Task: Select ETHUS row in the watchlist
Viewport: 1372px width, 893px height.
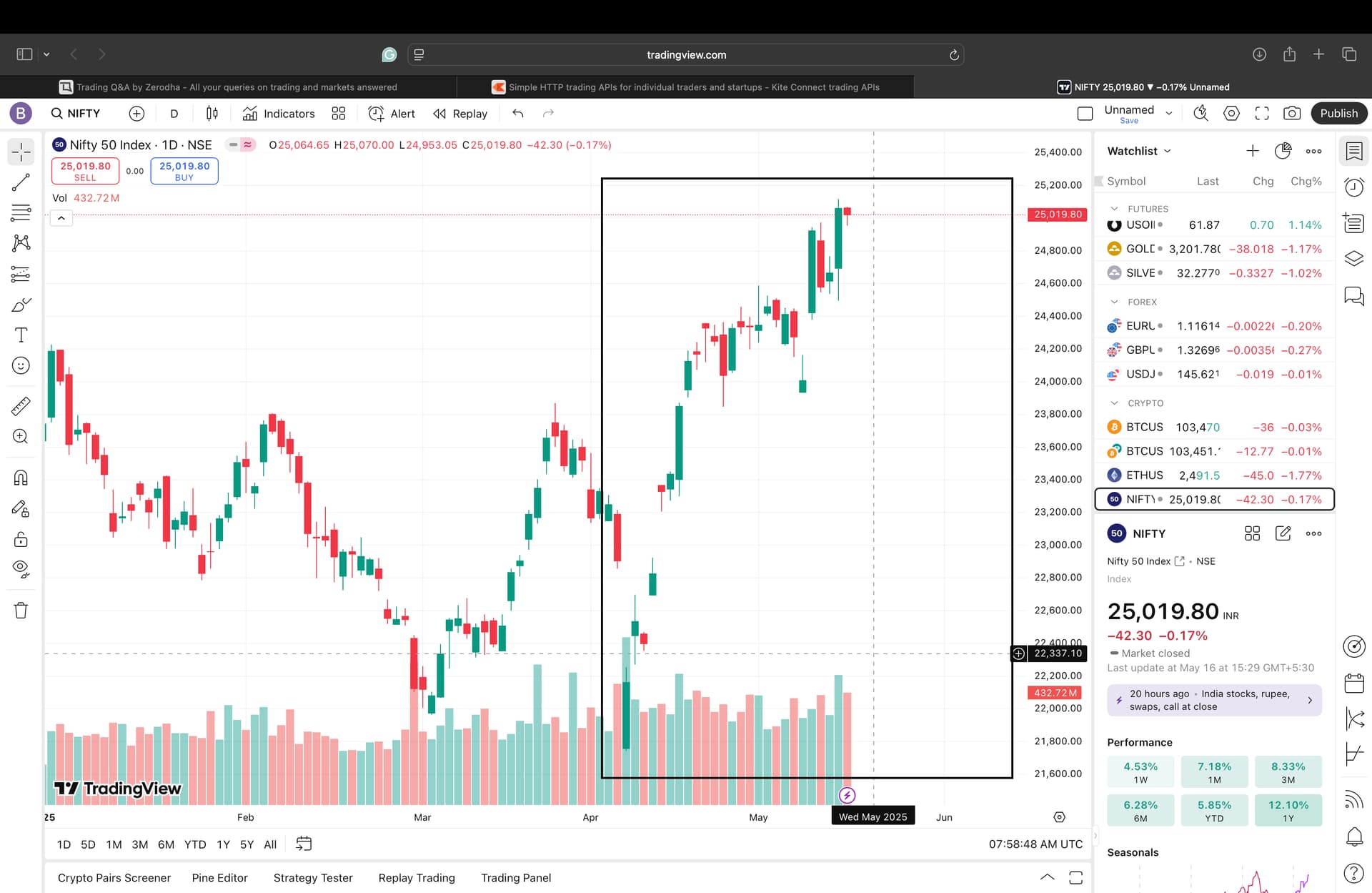Action: pyautogui.click(x=1215, y=475)
